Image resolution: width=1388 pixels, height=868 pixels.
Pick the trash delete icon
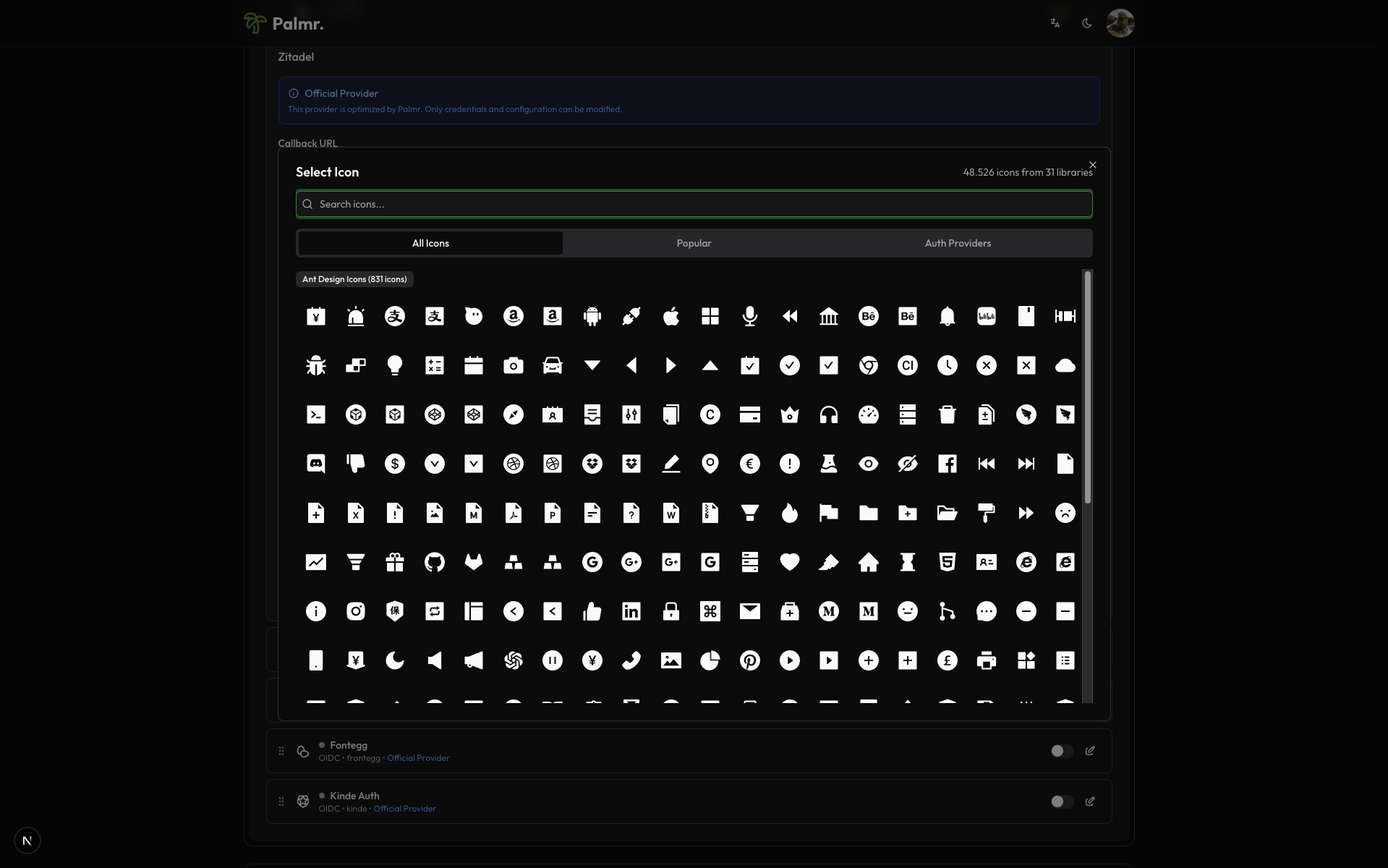pos(947,414)
